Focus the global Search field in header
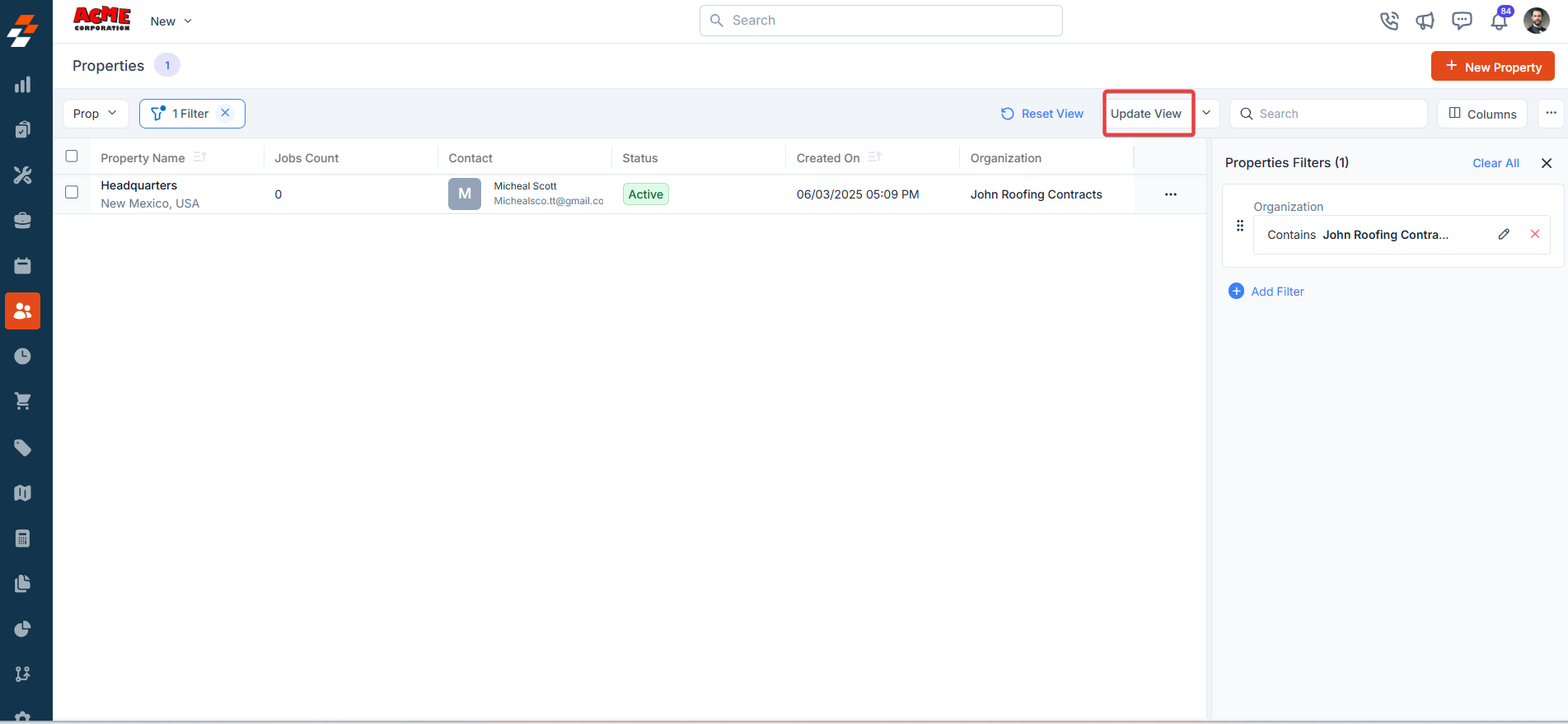1568x724 pixels. [x=881, y=21]
